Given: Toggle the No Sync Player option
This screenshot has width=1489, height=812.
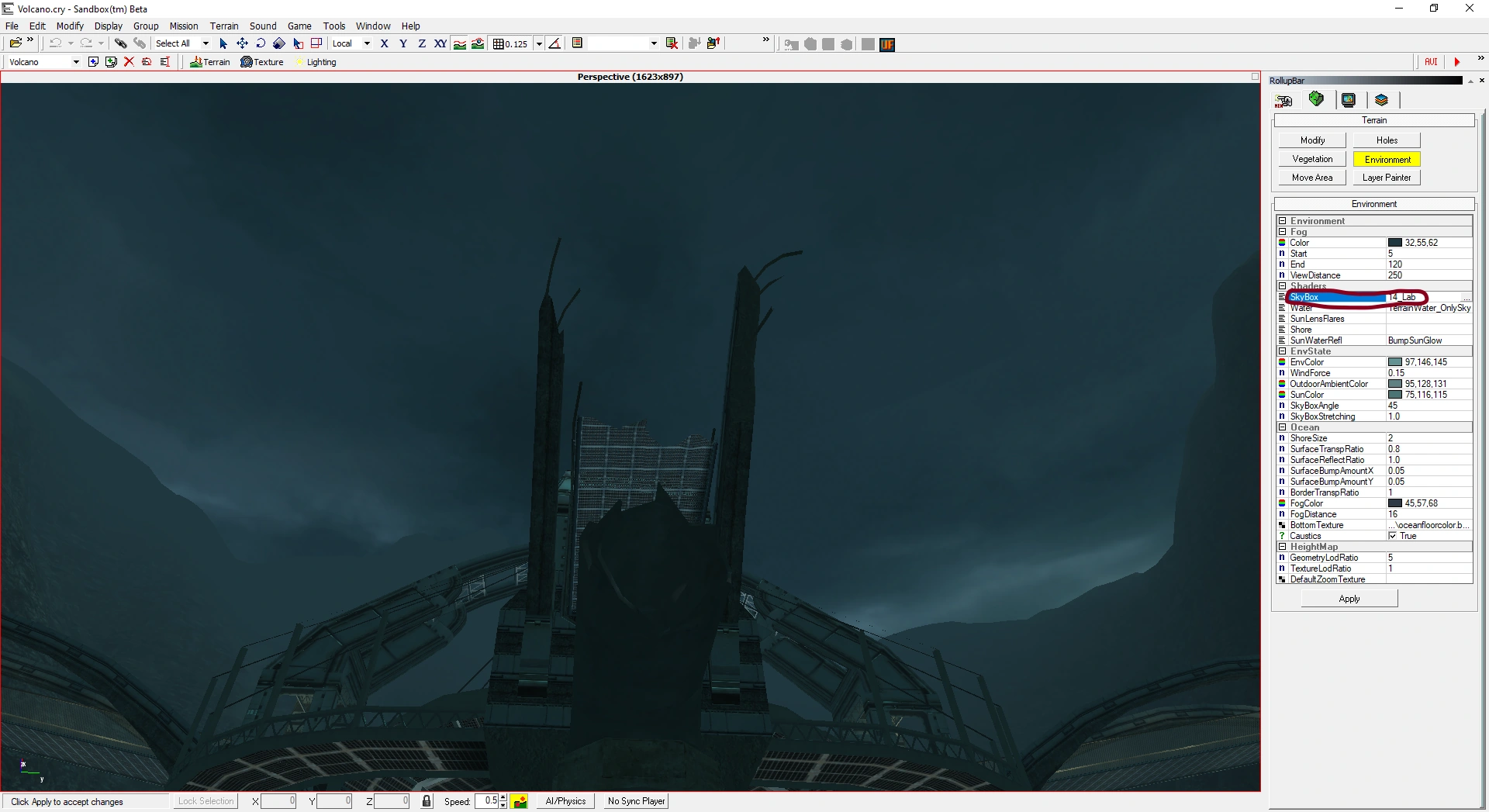Looking at the screenshot, I should 636,801.
